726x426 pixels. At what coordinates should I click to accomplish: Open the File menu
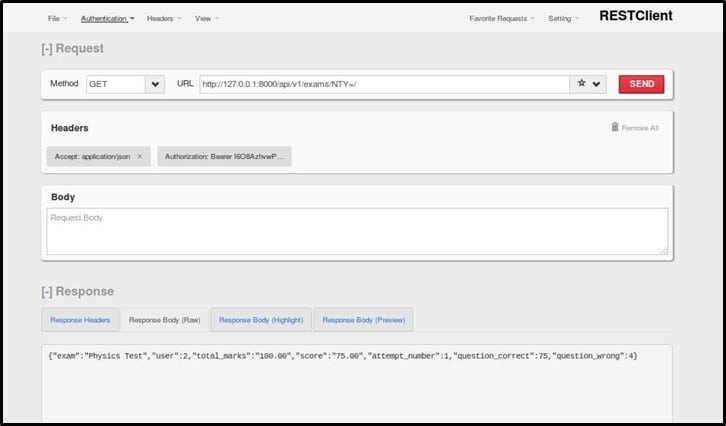click(x=58, y=18)
